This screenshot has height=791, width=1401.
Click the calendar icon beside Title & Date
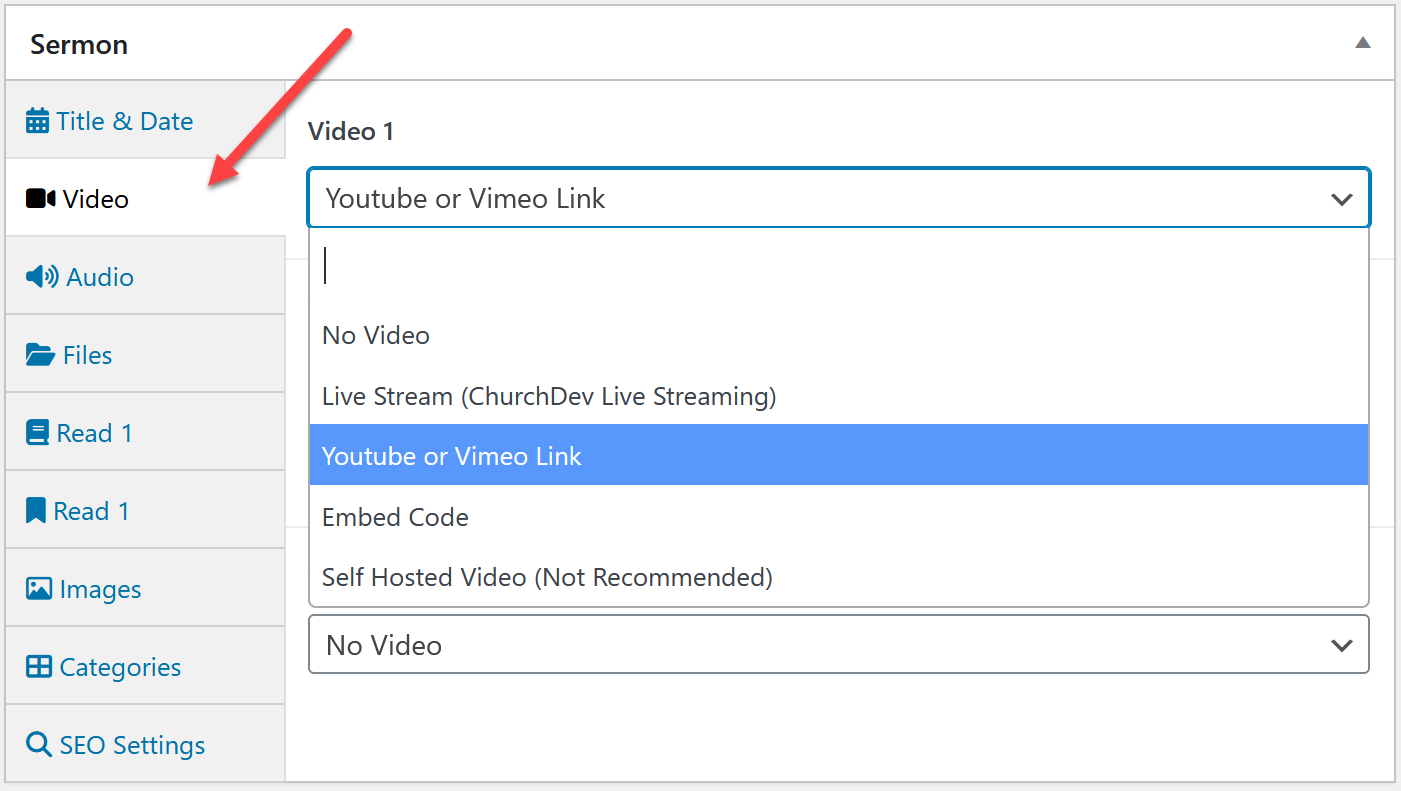[x=37, y=122]
